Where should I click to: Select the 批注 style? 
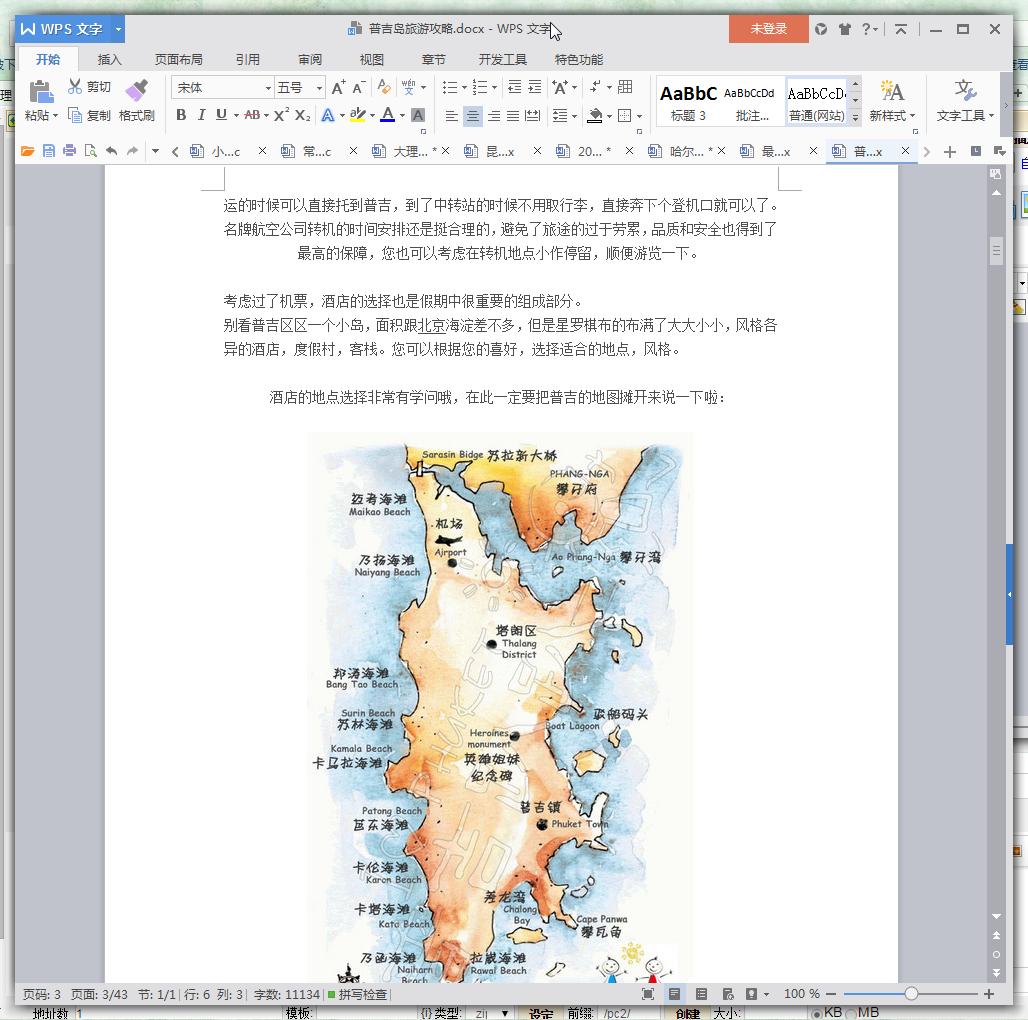click(751, 102)
